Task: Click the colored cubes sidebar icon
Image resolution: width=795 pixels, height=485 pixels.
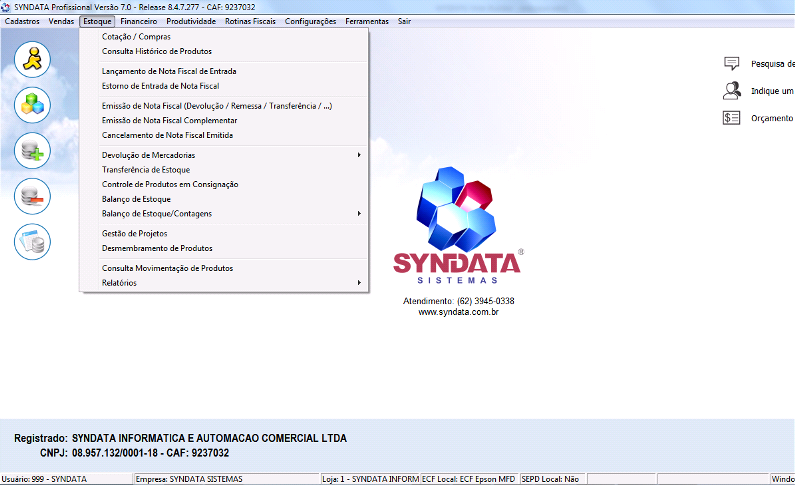Action: coord(32,105)
